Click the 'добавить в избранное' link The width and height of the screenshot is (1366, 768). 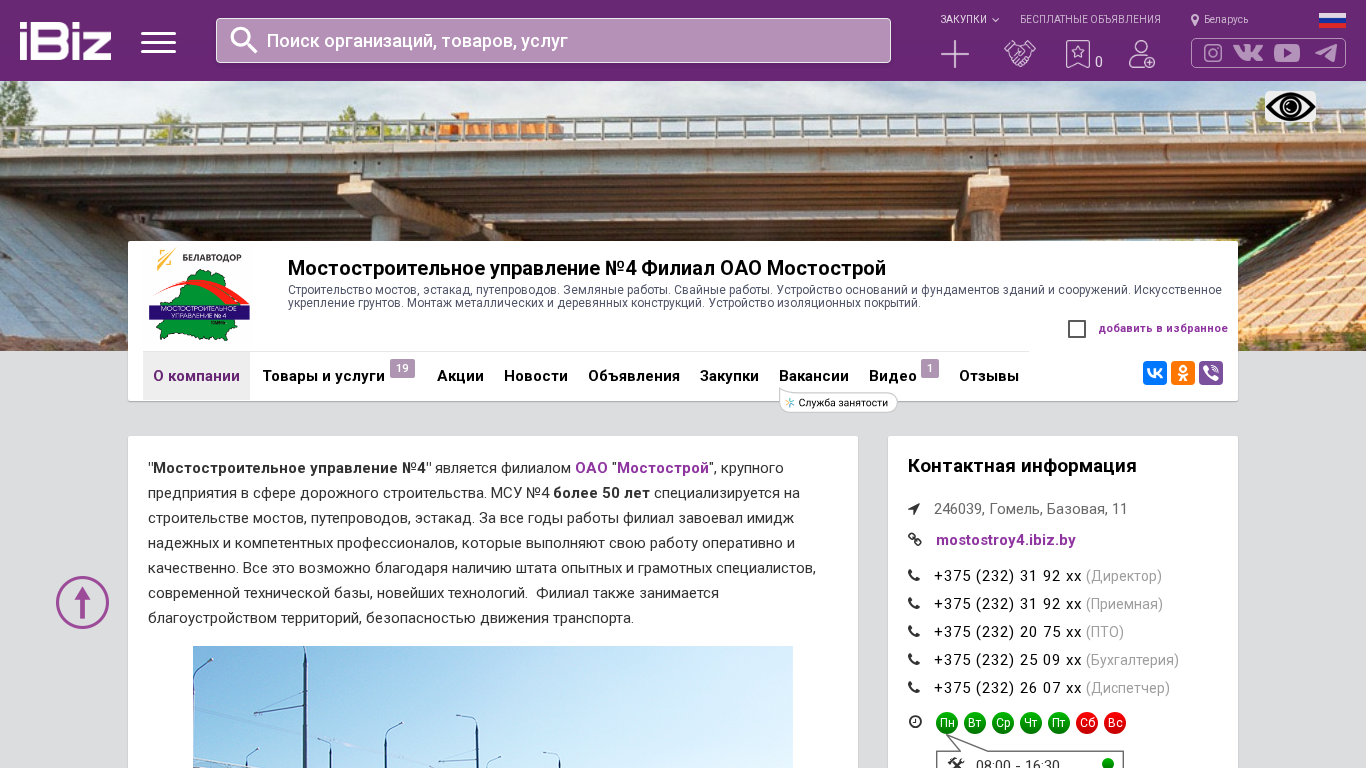pos(1163,328)
